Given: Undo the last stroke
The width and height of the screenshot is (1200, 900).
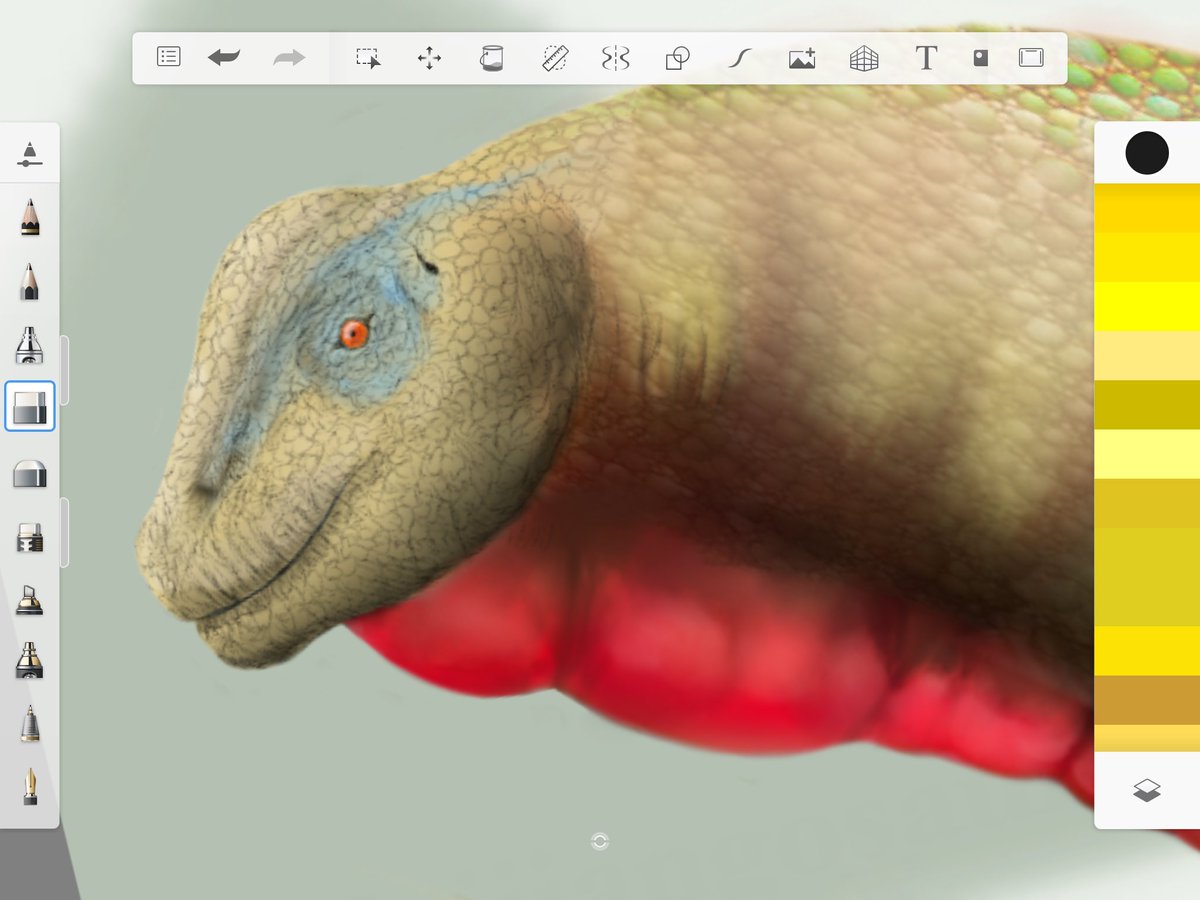Looking at the screenshot, I should tap(224, 58).
